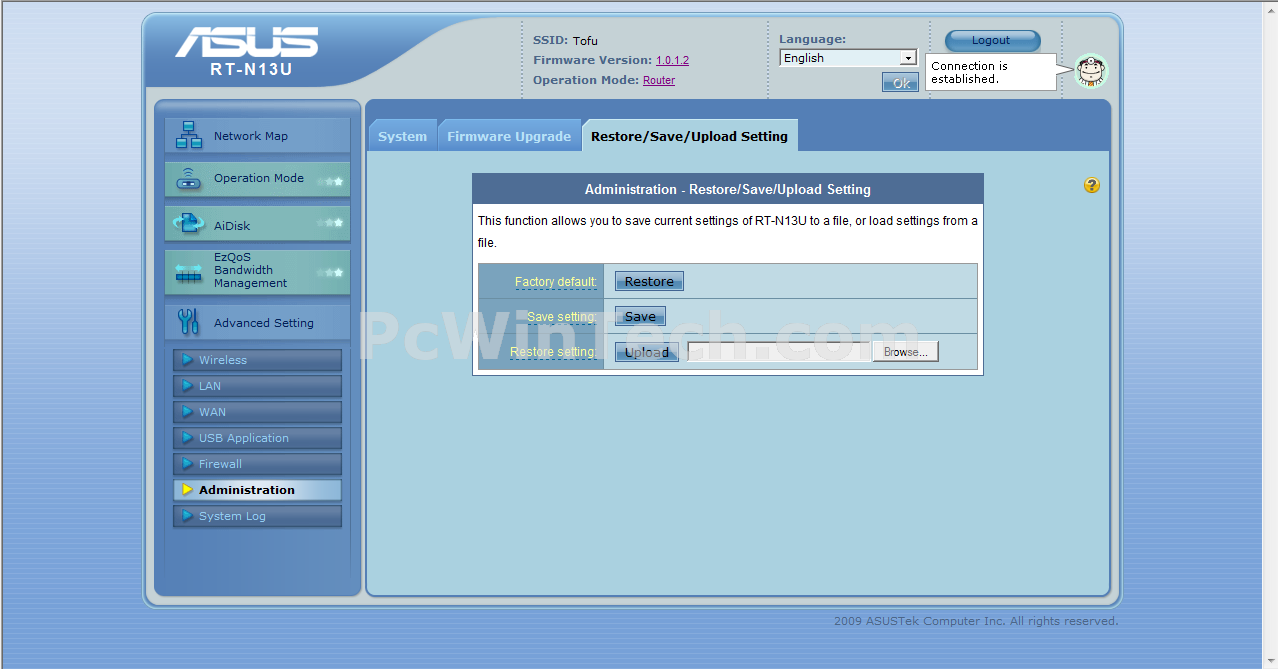Click the Advanced Setting tools icon
Image resolution: width=1278 pixels, height=669 pixels.
pos(189,321)
